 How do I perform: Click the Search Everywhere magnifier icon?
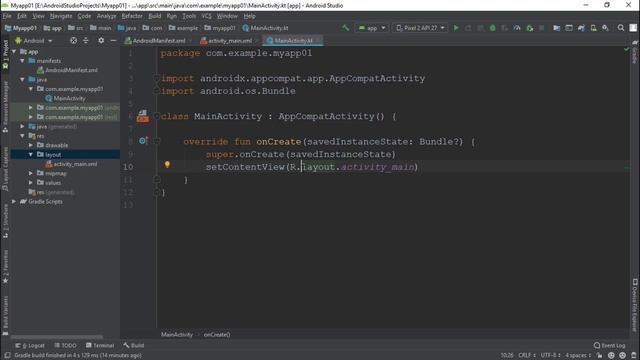point(621,28)
